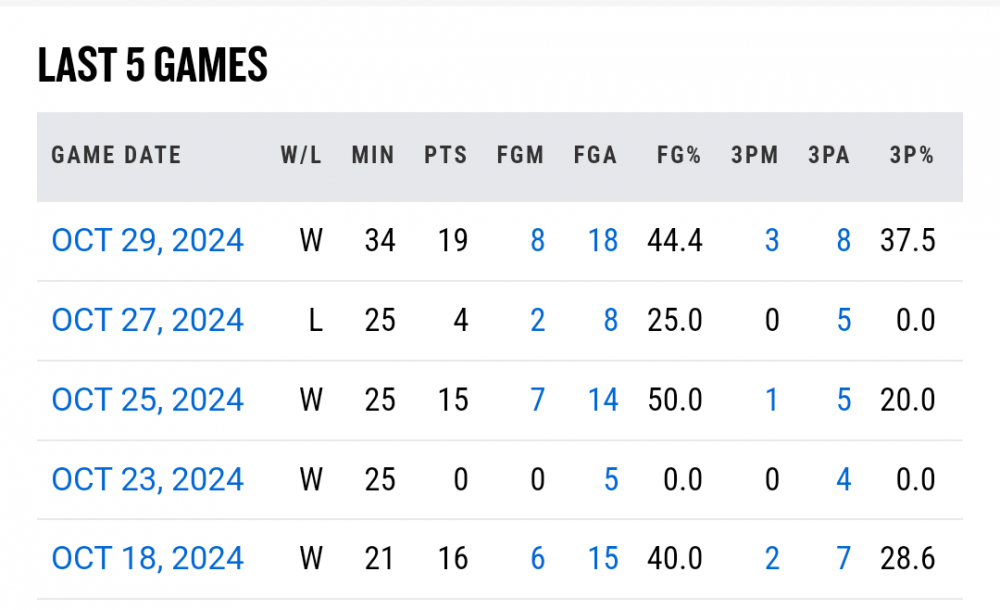This screenshot has width=1000, height=610.
Task: Open the Oct 29, 2024 game link
Action: click(x=148, y=241)
